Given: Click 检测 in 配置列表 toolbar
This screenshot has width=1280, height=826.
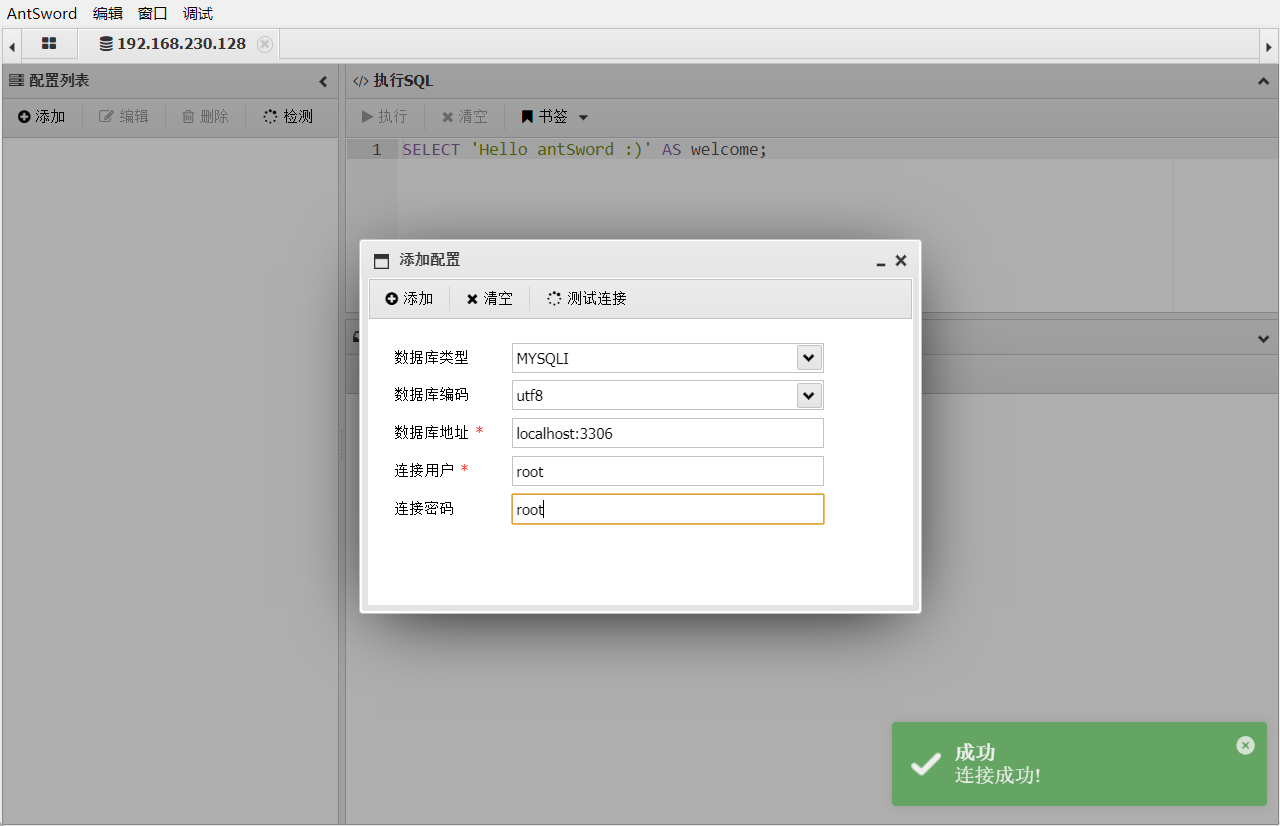Looking at the screenshot, I should click(288, 117).
